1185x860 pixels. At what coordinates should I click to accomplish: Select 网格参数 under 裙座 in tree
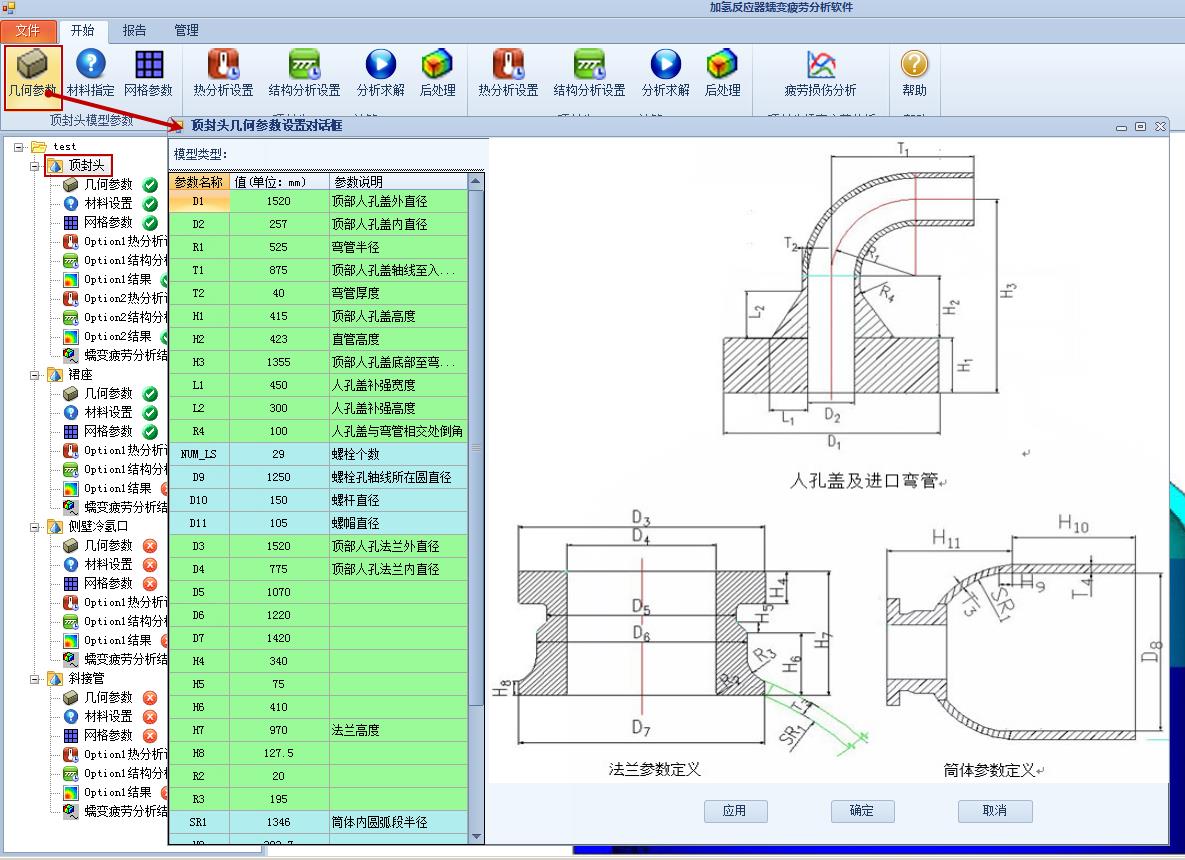[x=108, y=431]
